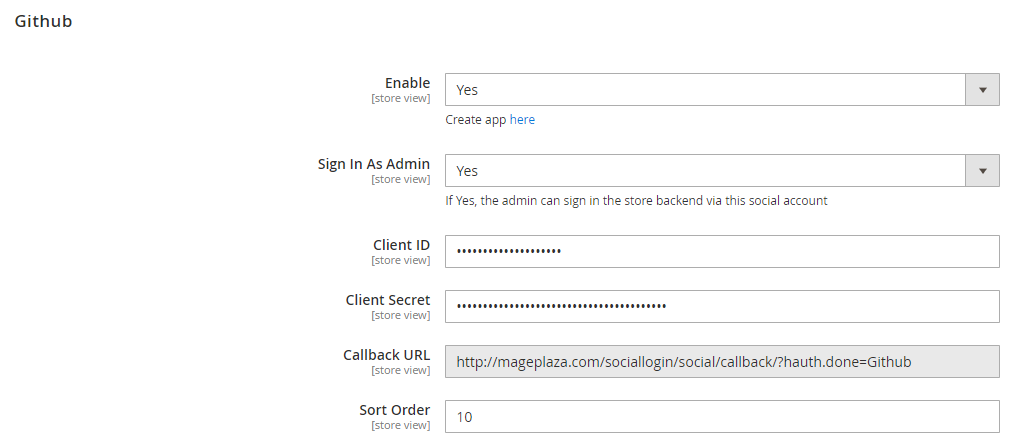Click the Enable field label

click(x=408, y=83)
